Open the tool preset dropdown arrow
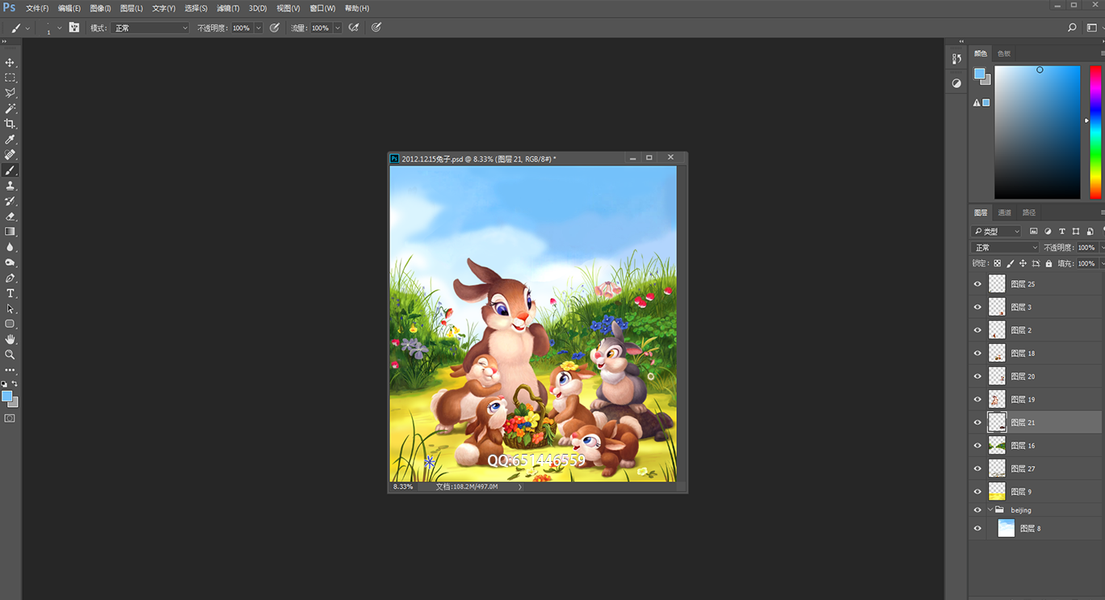This screenshot has height=600, width=1105. [27, 28]
